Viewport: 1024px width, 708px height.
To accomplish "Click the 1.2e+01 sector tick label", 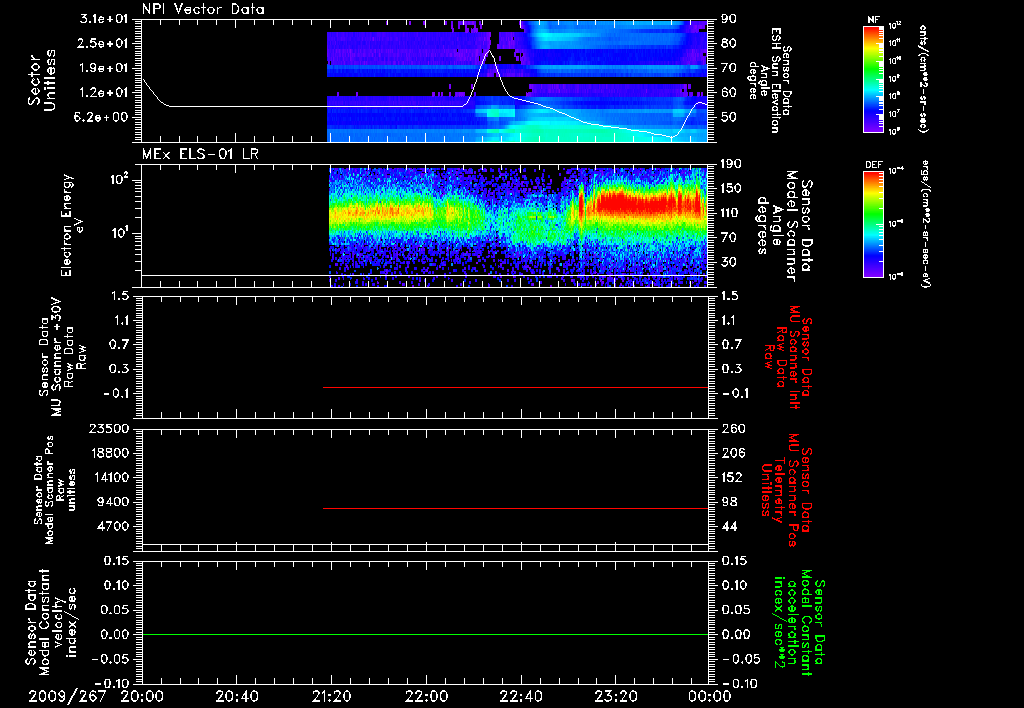I will point(104,93).
